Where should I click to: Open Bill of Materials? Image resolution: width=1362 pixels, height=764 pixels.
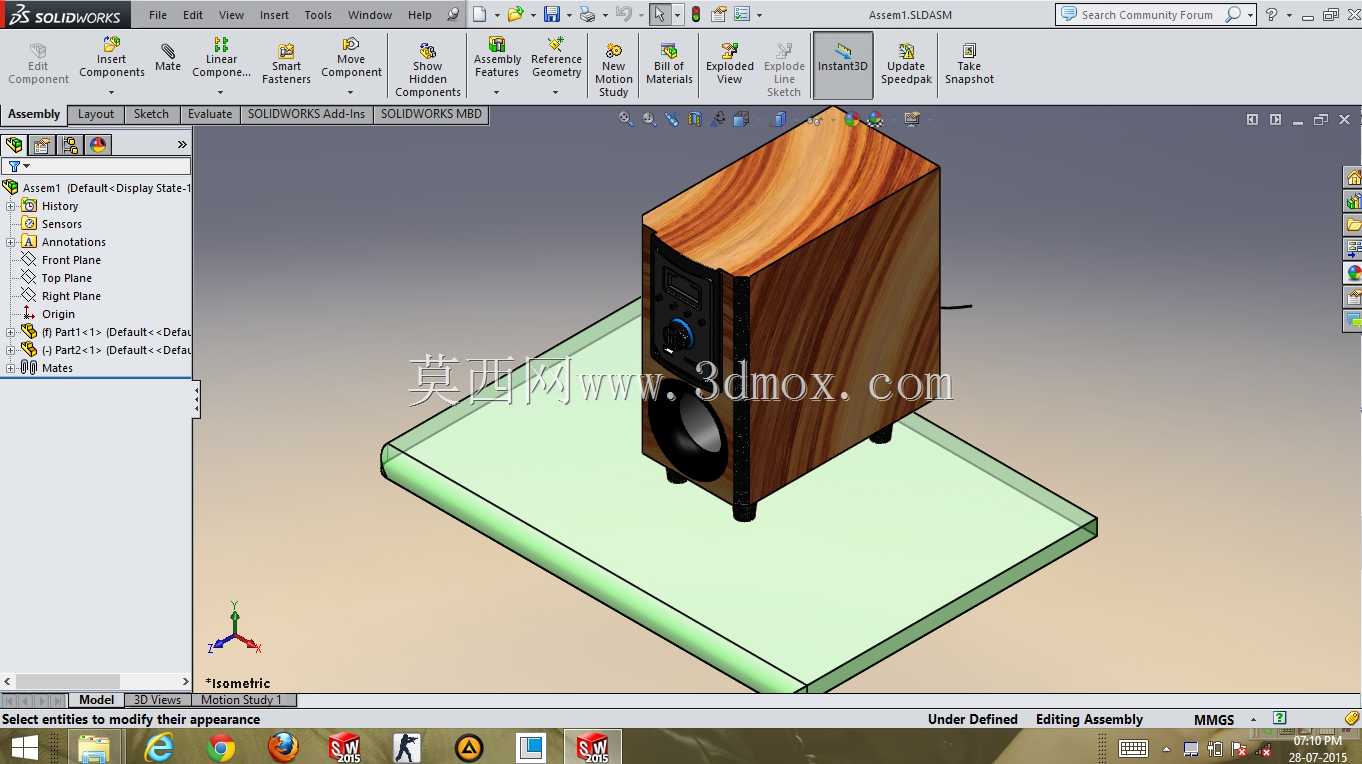[669, 65]
